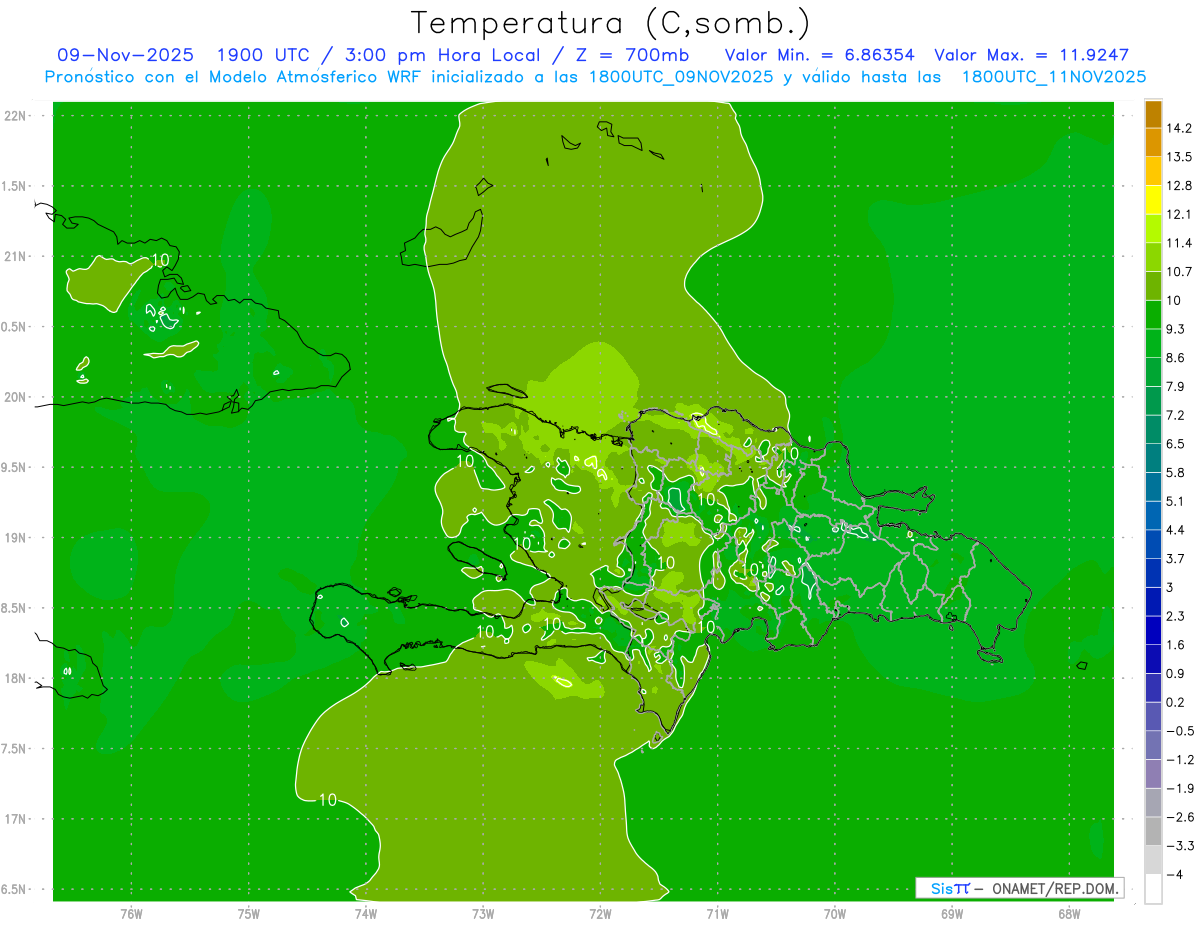Pick the orange swatch between 13.5 and 14.2
The width and height of the screenshot is (1200, 927).
point(1153,143)
